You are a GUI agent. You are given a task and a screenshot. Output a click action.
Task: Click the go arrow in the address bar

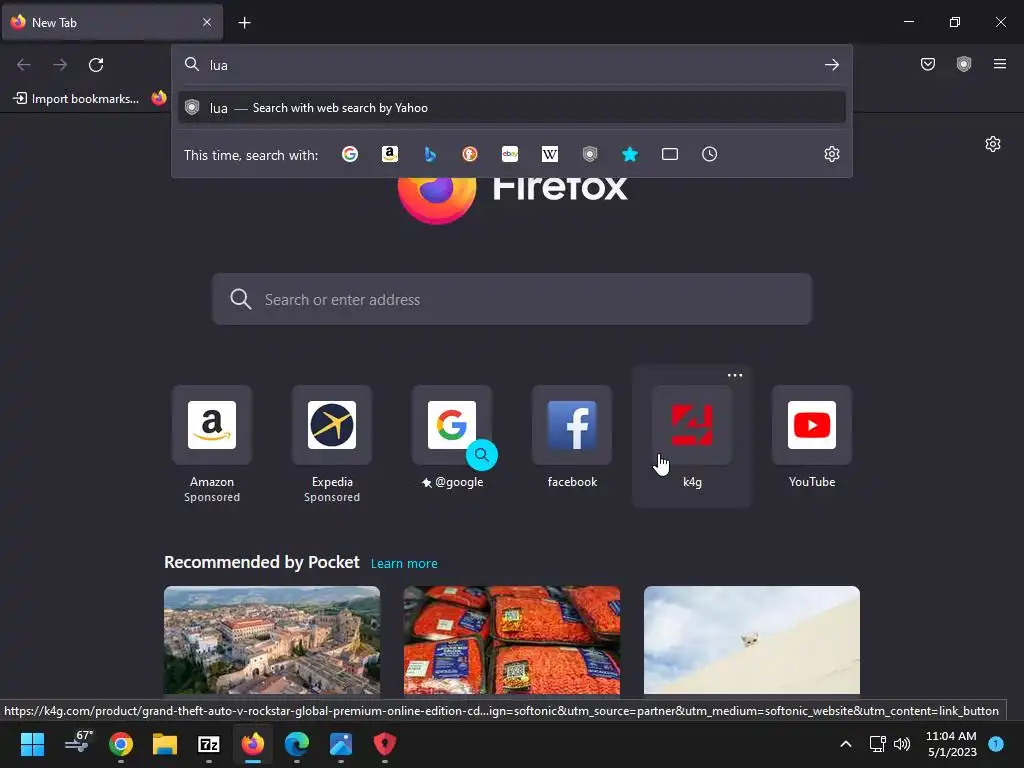click(831, 65)
